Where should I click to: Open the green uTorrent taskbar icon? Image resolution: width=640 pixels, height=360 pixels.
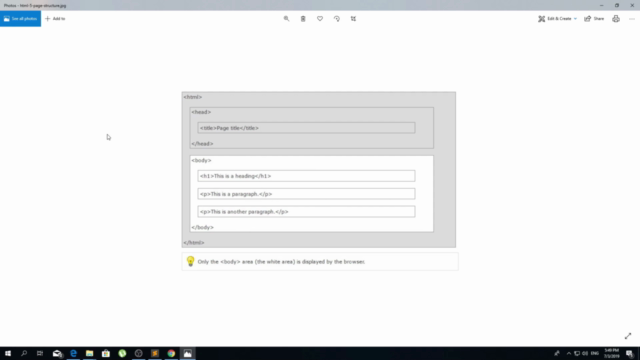click(122, 353)
